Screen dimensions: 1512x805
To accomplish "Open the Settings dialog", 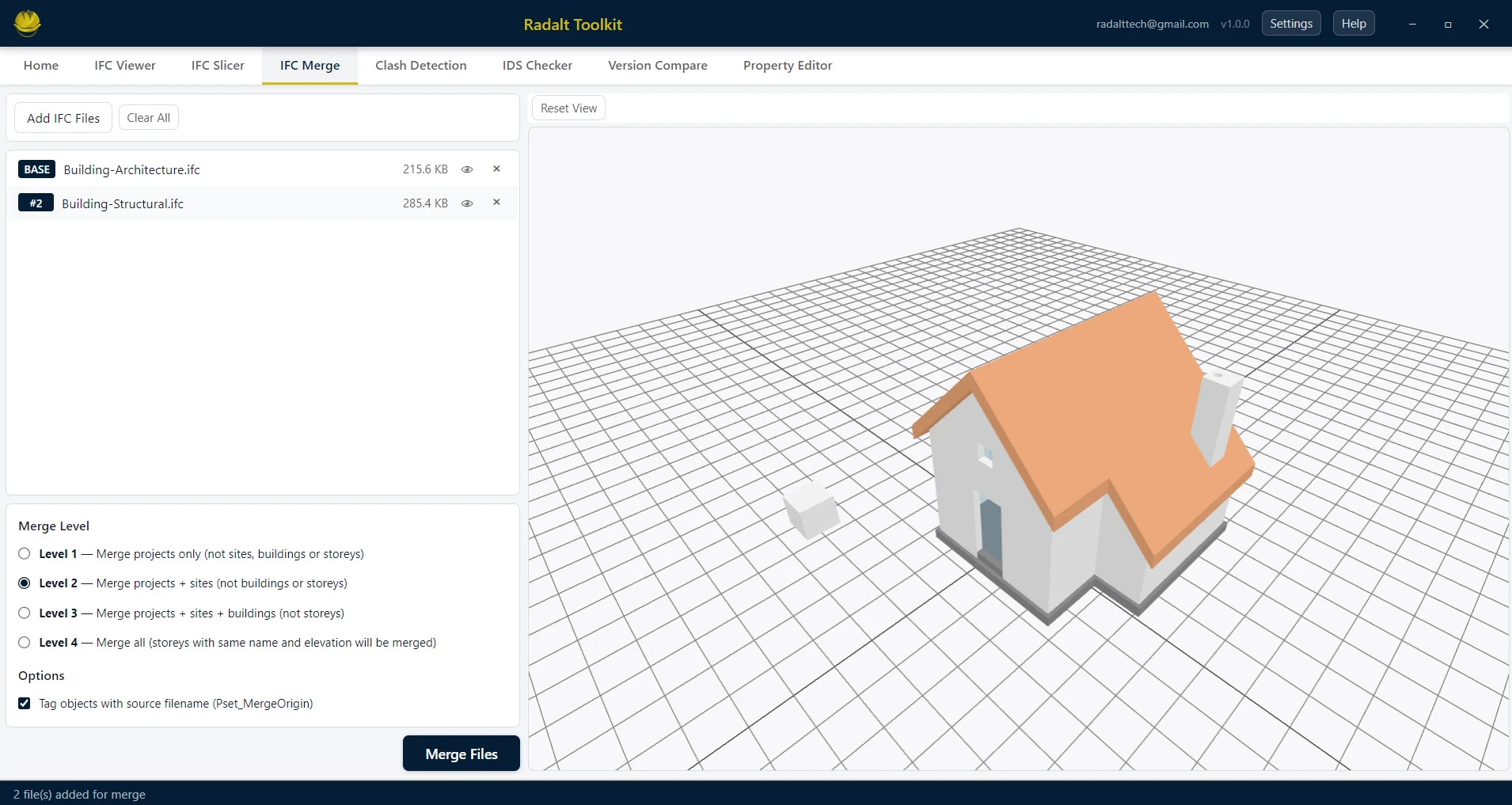I will (1291, 23).
